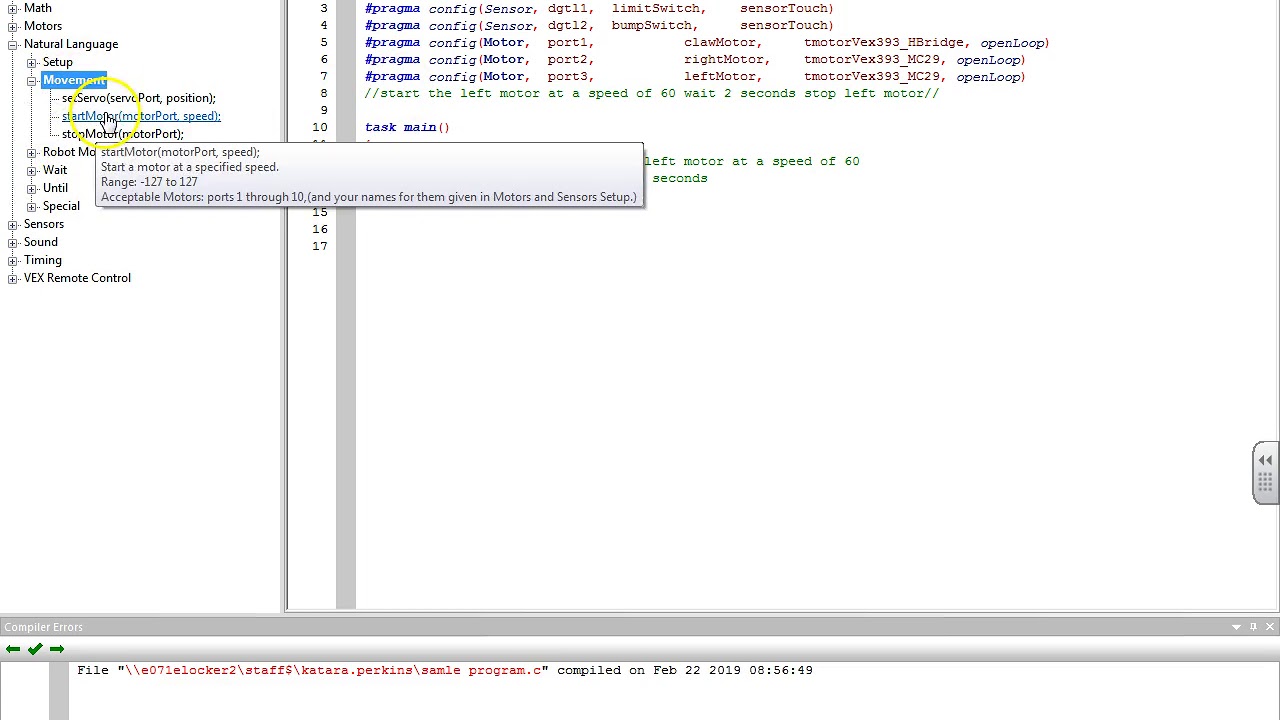Click the rightMotor pragma config line
1280x720 pixels.
(x=695, y=59)
